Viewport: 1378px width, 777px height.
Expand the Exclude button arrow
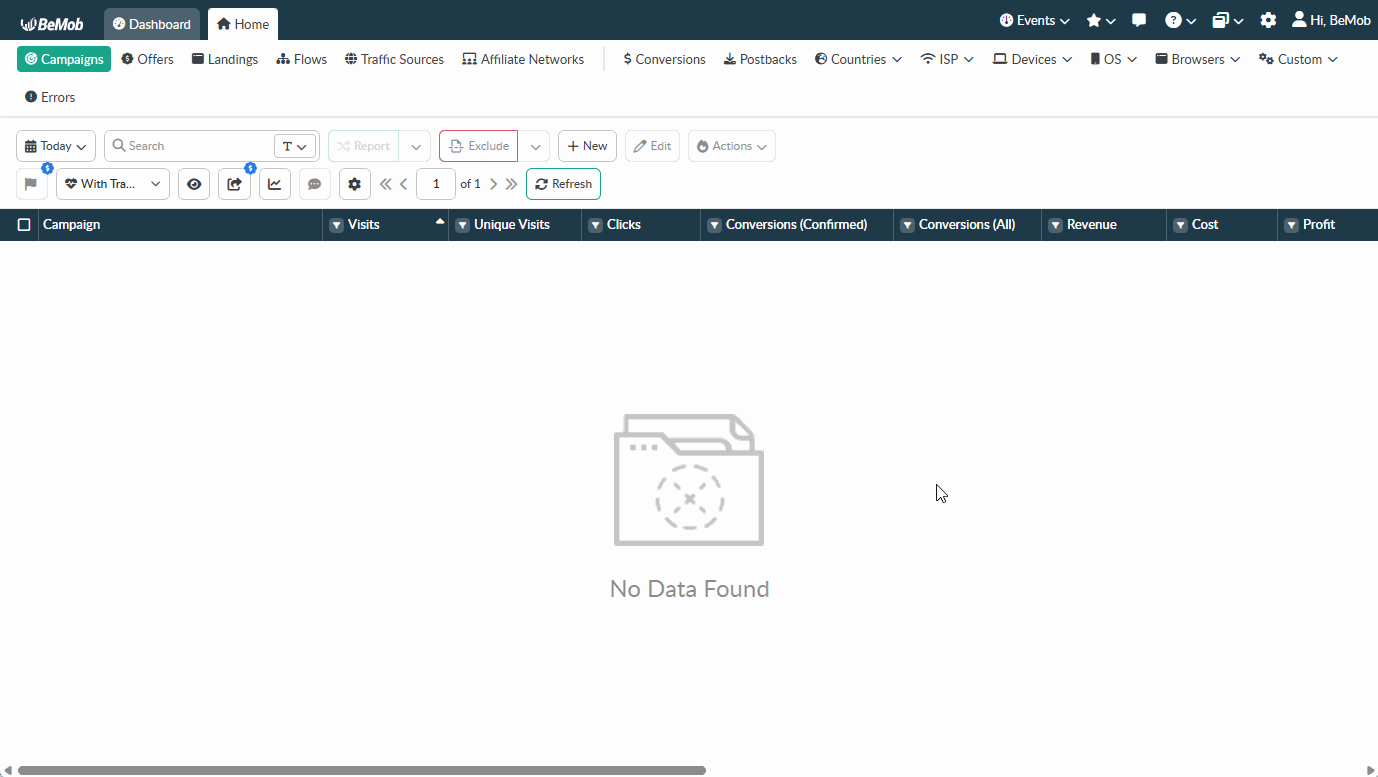(x=534, y=146)
